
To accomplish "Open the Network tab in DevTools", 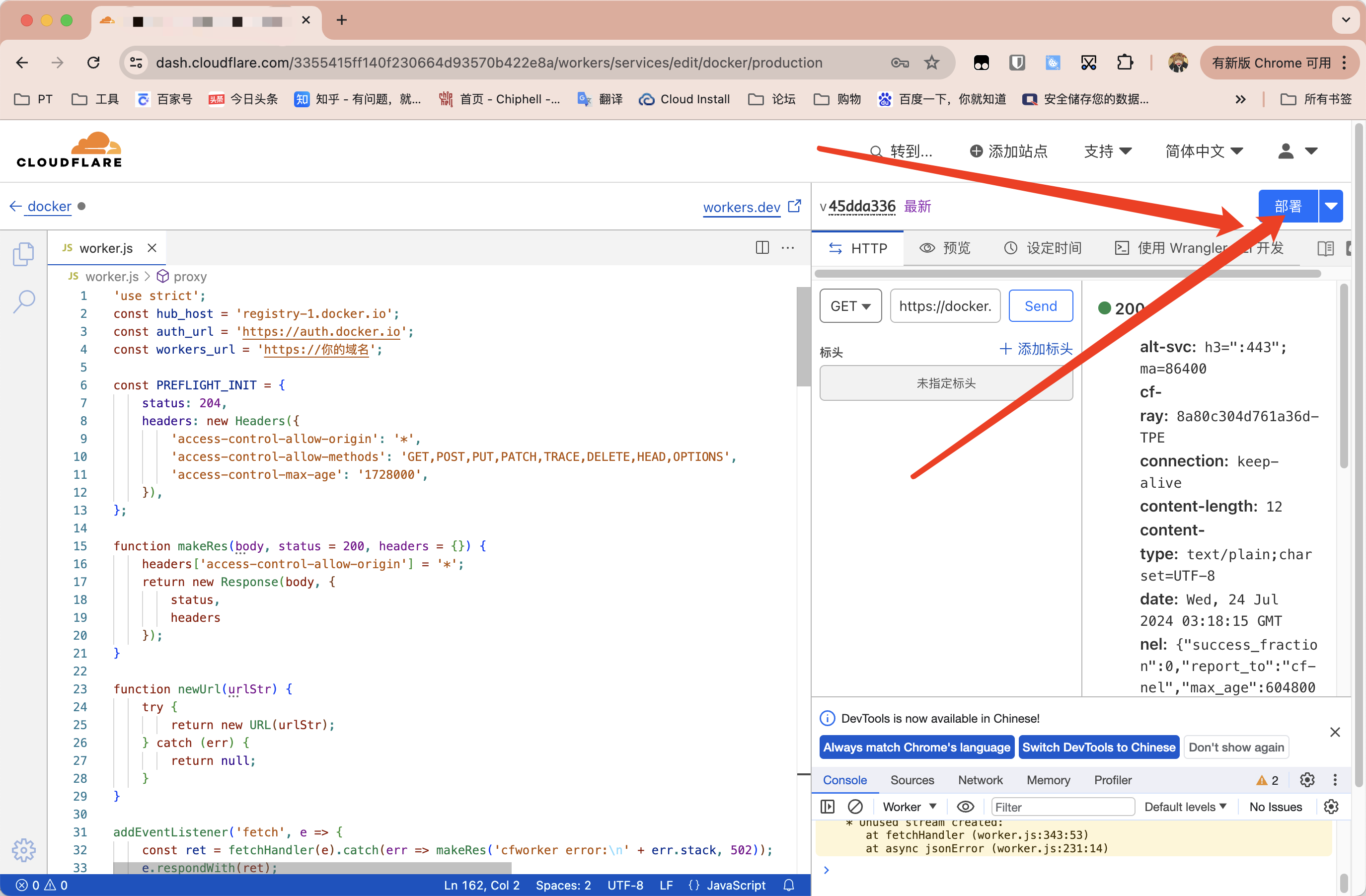I will (x=981, y=779).
